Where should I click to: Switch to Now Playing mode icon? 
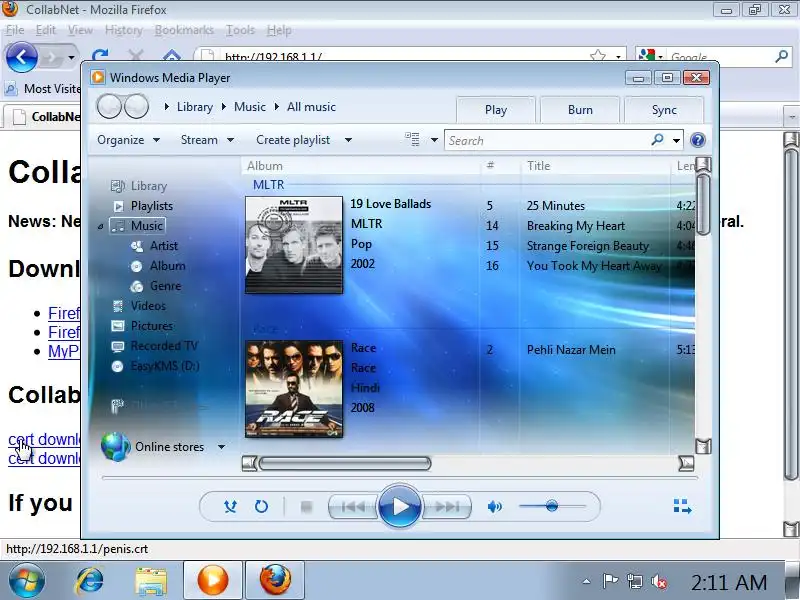click(x=682, y=506)
